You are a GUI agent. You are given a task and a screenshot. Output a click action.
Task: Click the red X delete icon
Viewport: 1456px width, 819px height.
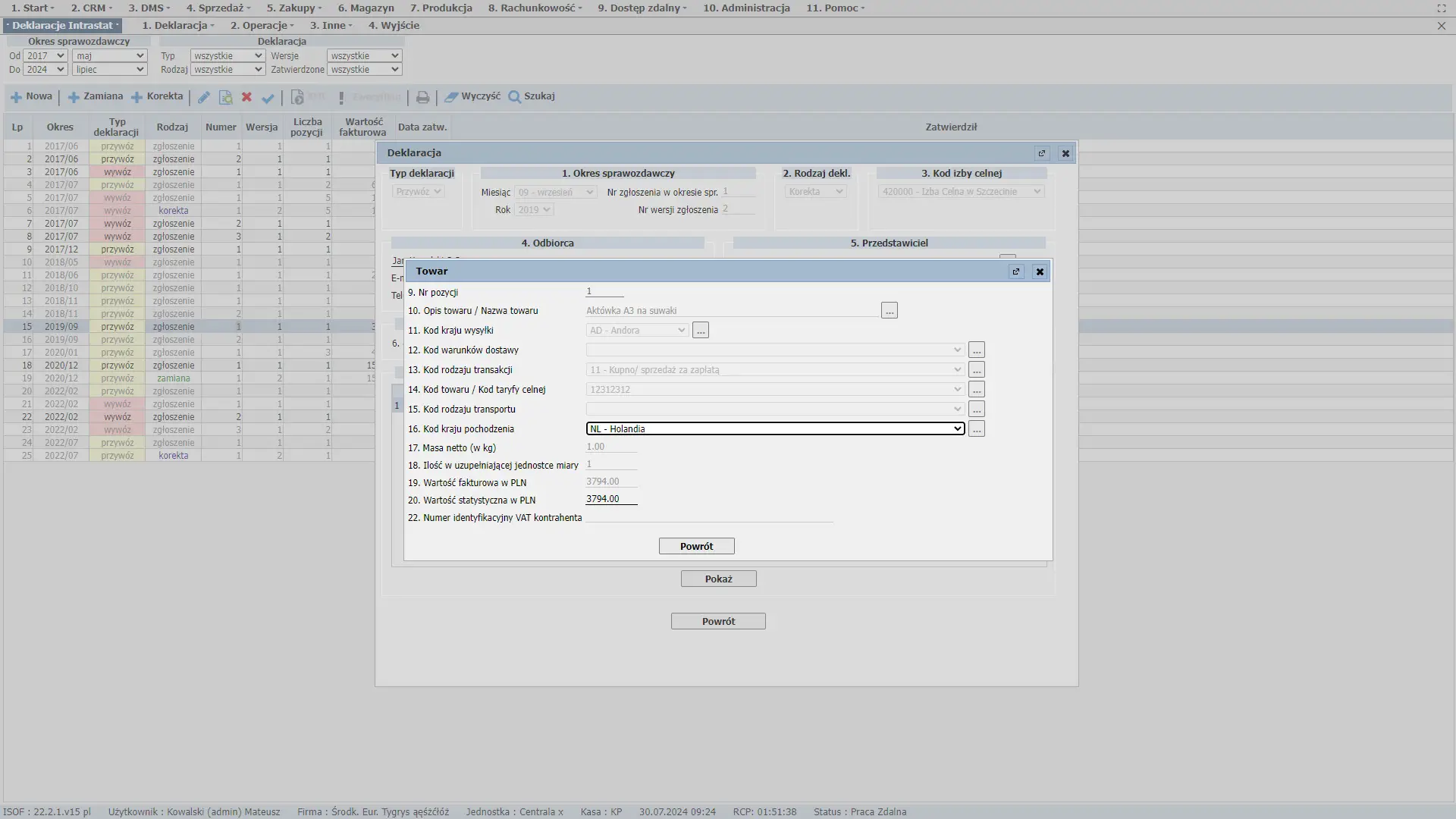coord(246,98)
